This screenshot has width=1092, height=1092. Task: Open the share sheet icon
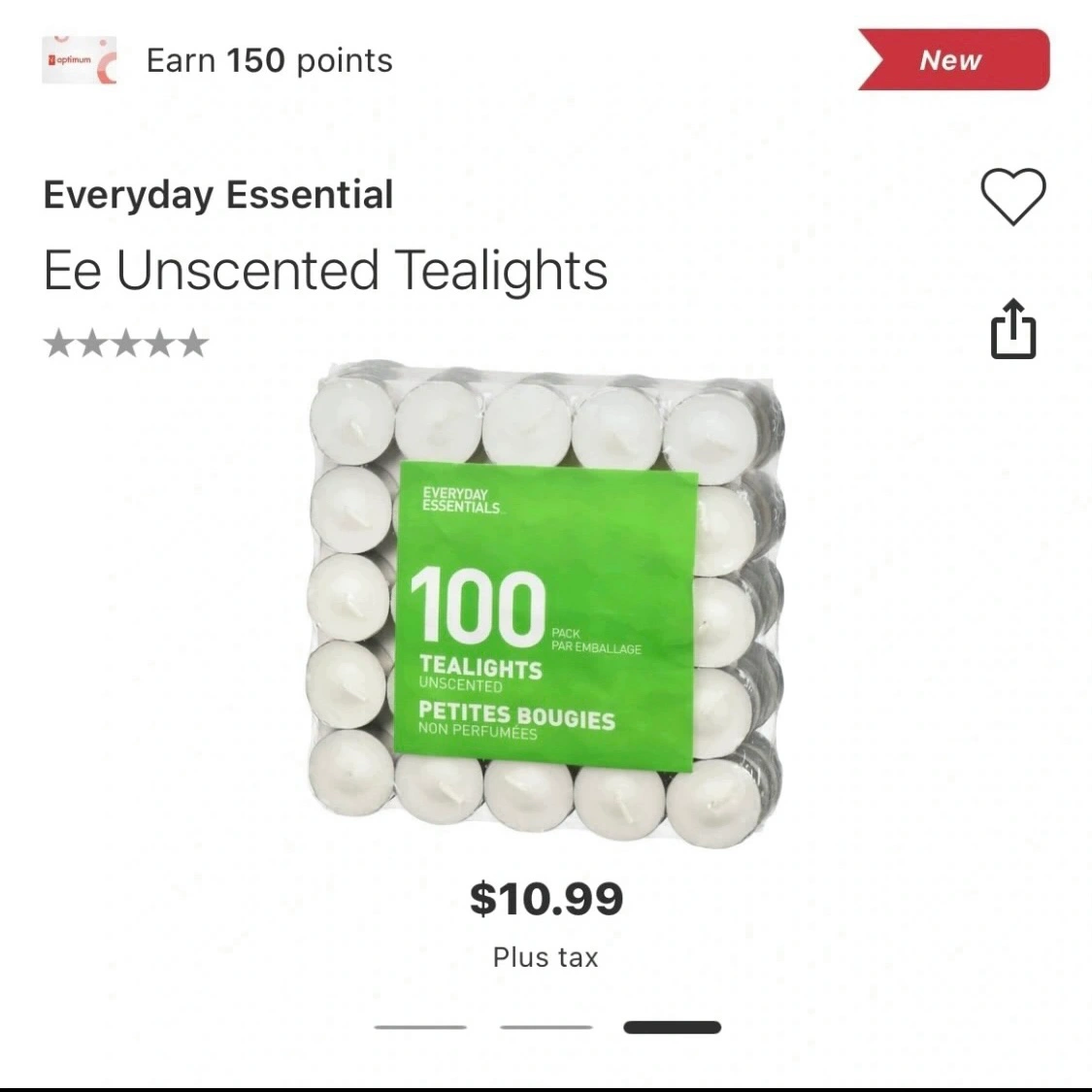point(1013,329)
